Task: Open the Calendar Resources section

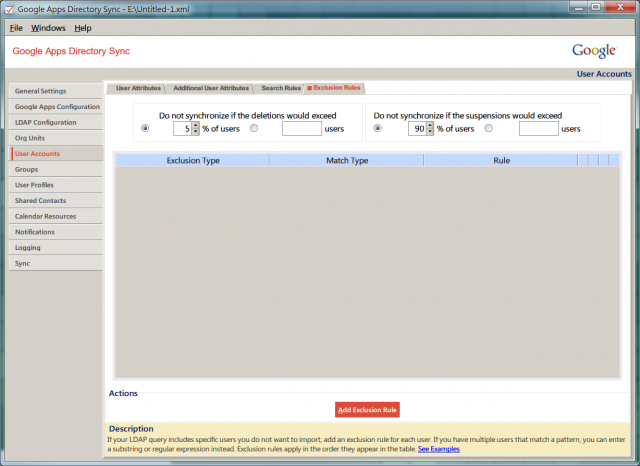Action: (x=56, y=216)
